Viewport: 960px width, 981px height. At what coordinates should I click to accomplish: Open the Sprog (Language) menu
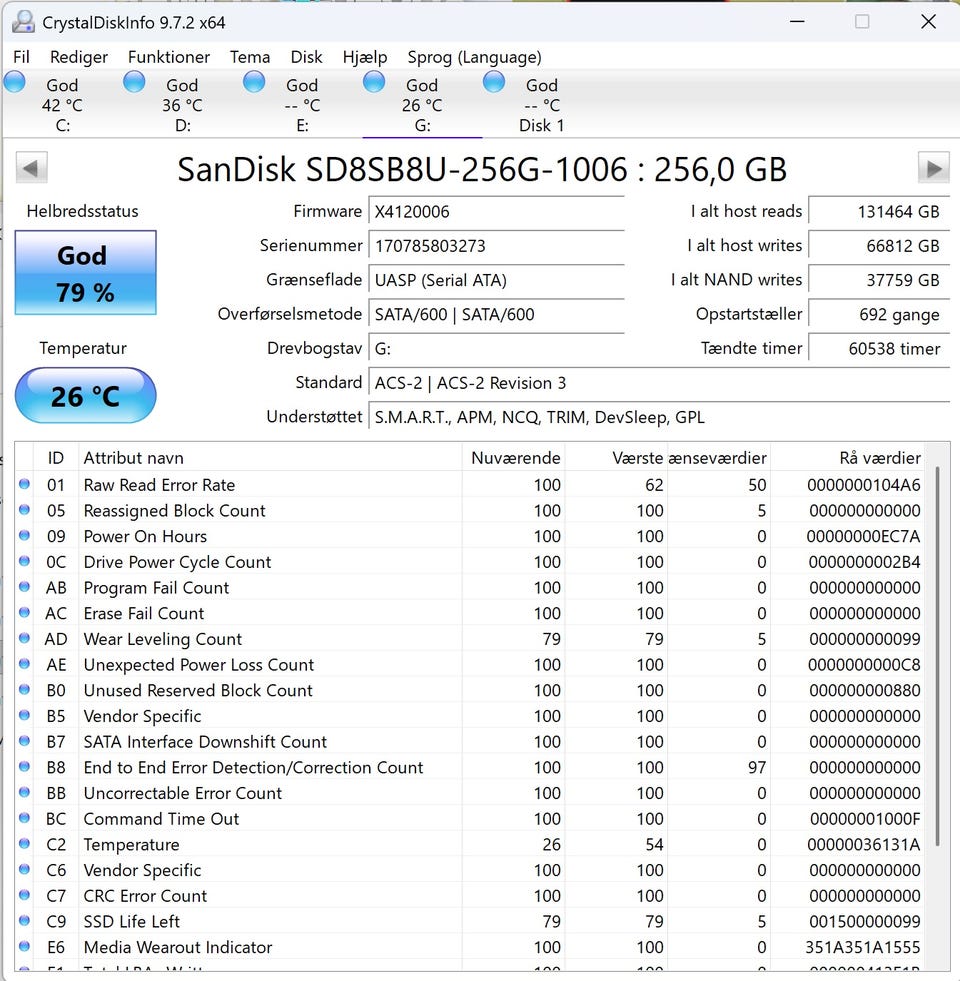click(474, 57)
